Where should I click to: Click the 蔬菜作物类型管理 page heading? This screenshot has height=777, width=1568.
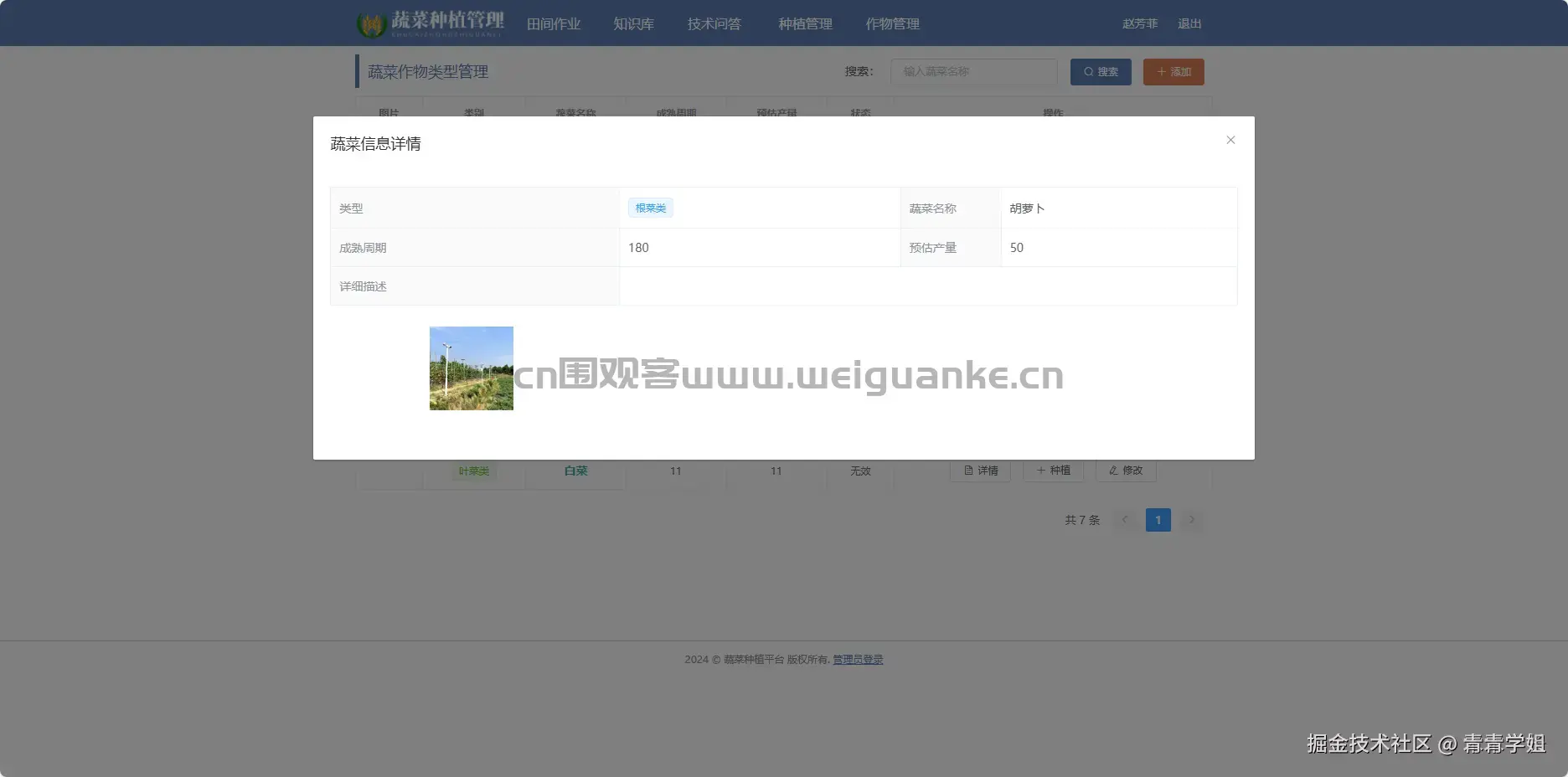(428, 72)
